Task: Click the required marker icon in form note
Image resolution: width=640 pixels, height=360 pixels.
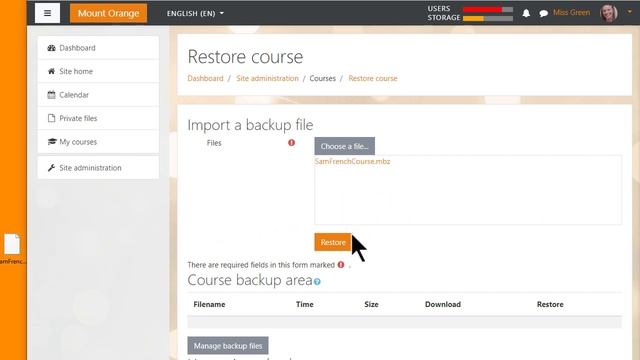Action: pos(341,264)
